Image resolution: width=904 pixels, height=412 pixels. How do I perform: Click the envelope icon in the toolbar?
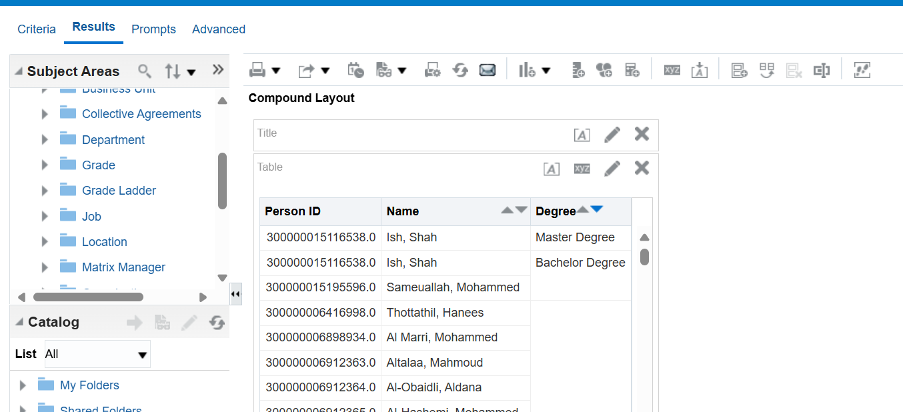[487, 70]
